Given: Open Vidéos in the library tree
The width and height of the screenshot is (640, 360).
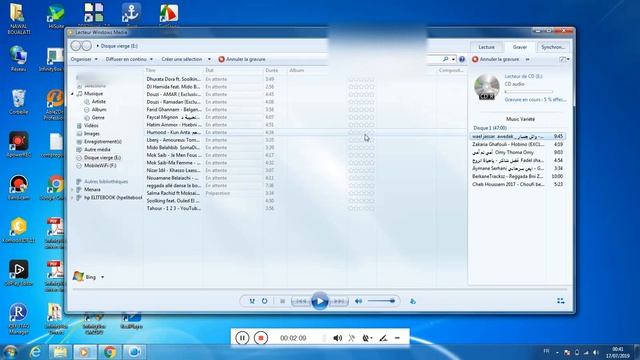Looking at the screenshot, I should tap(88, 126).
